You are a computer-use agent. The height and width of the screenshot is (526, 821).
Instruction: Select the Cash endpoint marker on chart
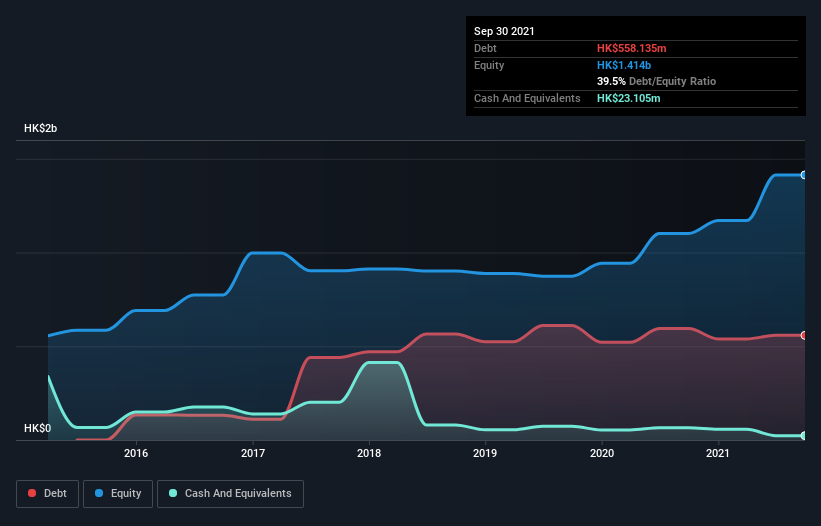[x=804, y=435]
